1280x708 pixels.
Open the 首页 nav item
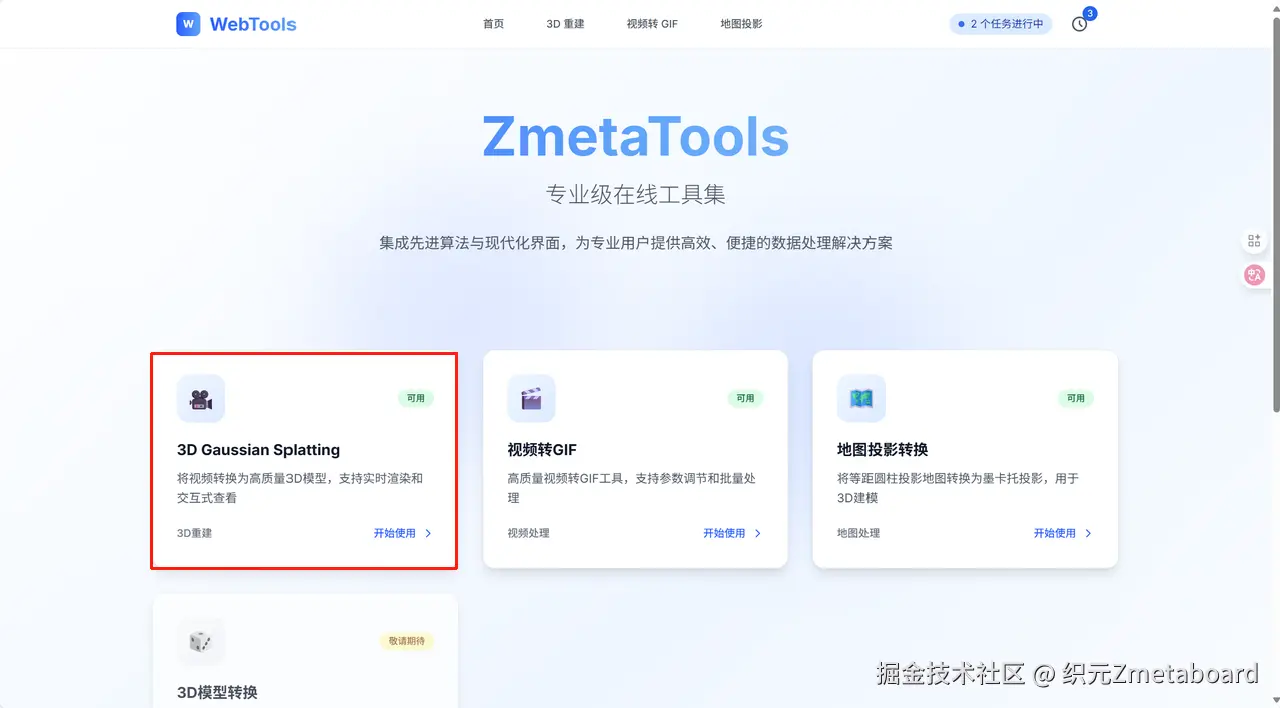[493, 24]
